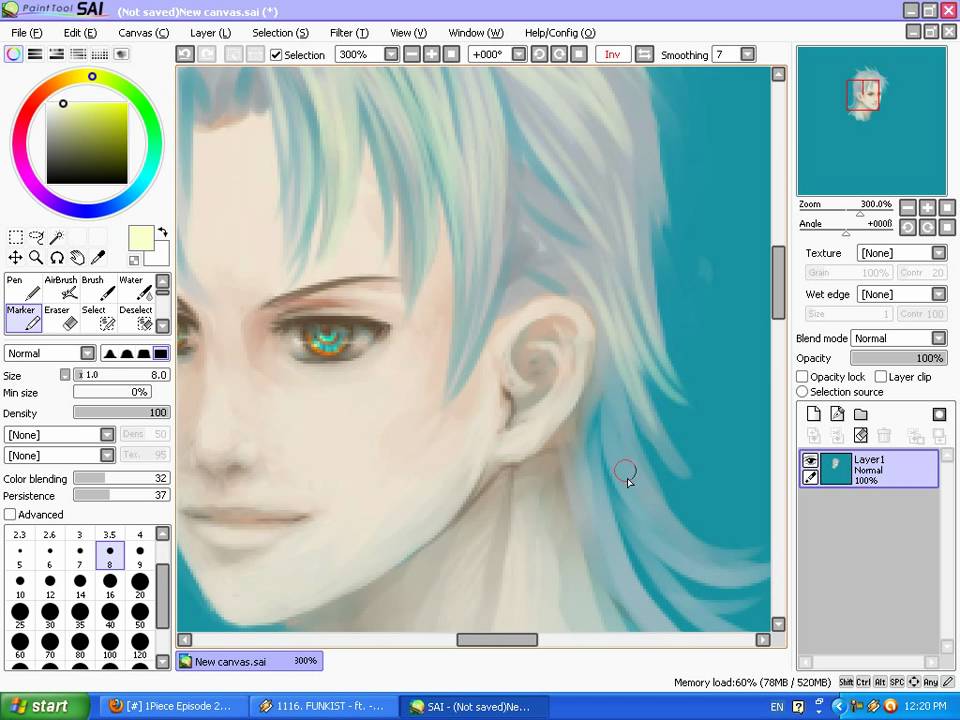The height and width of the screenshot is (720, 960).
Task: Select the Marker tool
Action: pyautogui.click(x=23, y=318)
